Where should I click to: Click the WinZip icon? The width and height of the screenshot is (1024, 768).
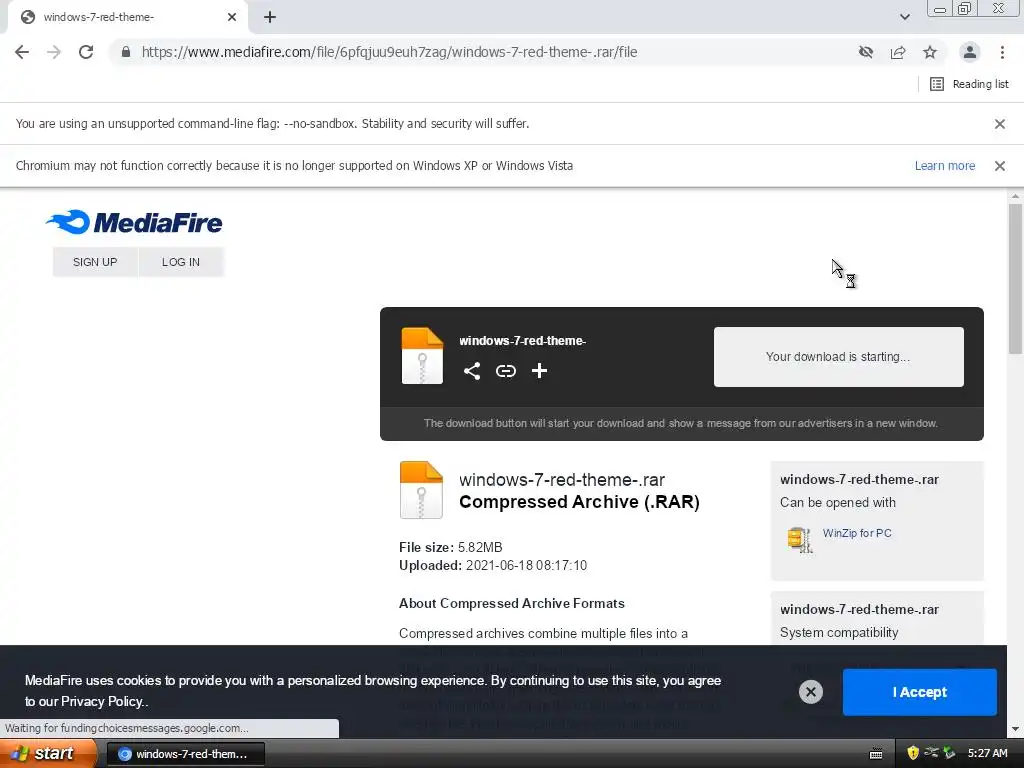click(x=799, y=540)
